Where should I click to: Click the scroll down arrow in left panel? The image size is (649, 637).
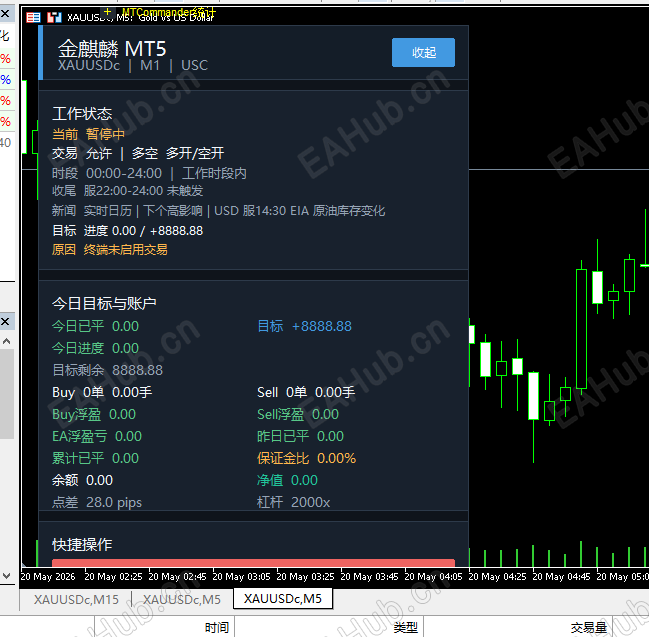[6, 576]
